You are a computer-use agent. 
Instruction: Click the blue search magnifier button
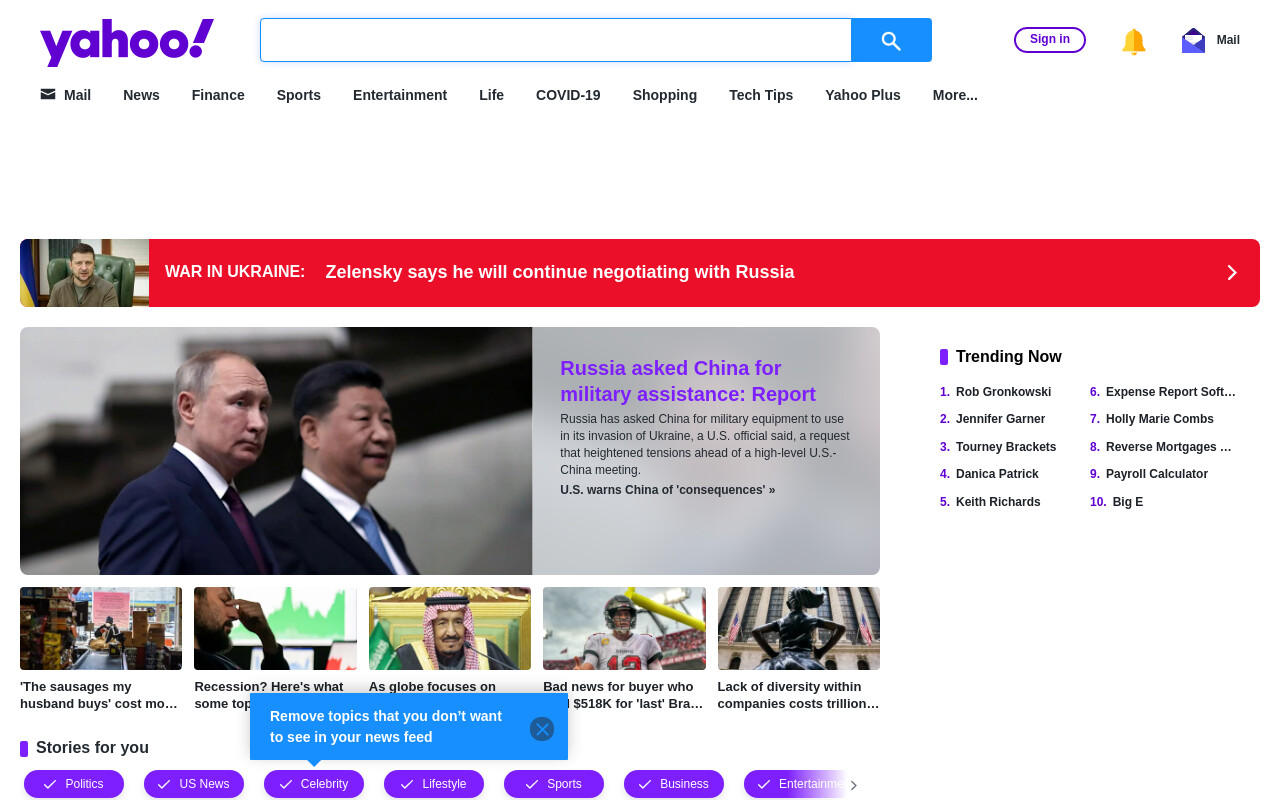[x=891, y=40]
